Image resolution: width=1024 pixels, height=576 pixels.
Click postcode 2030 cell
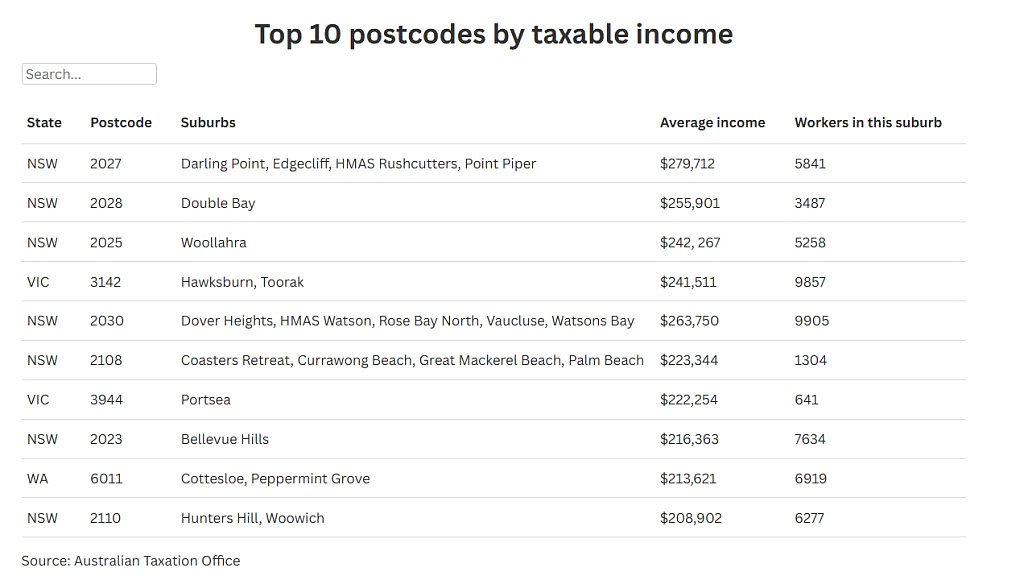106,321
